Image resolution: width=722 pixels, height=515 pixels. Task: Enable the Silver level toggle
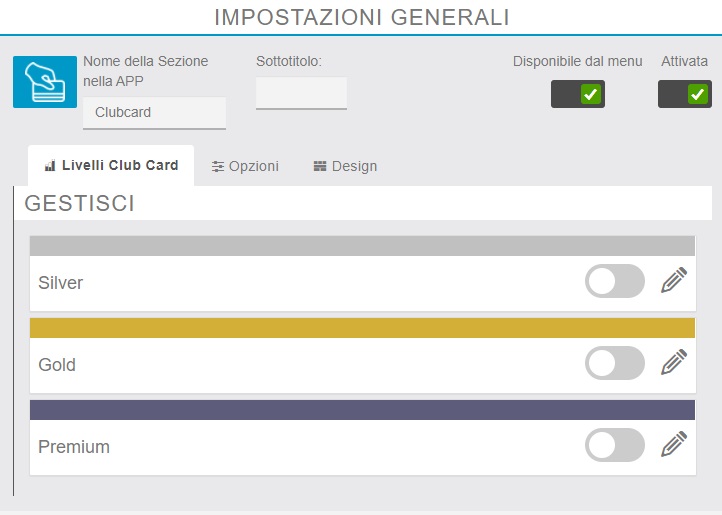pos(614,281)
